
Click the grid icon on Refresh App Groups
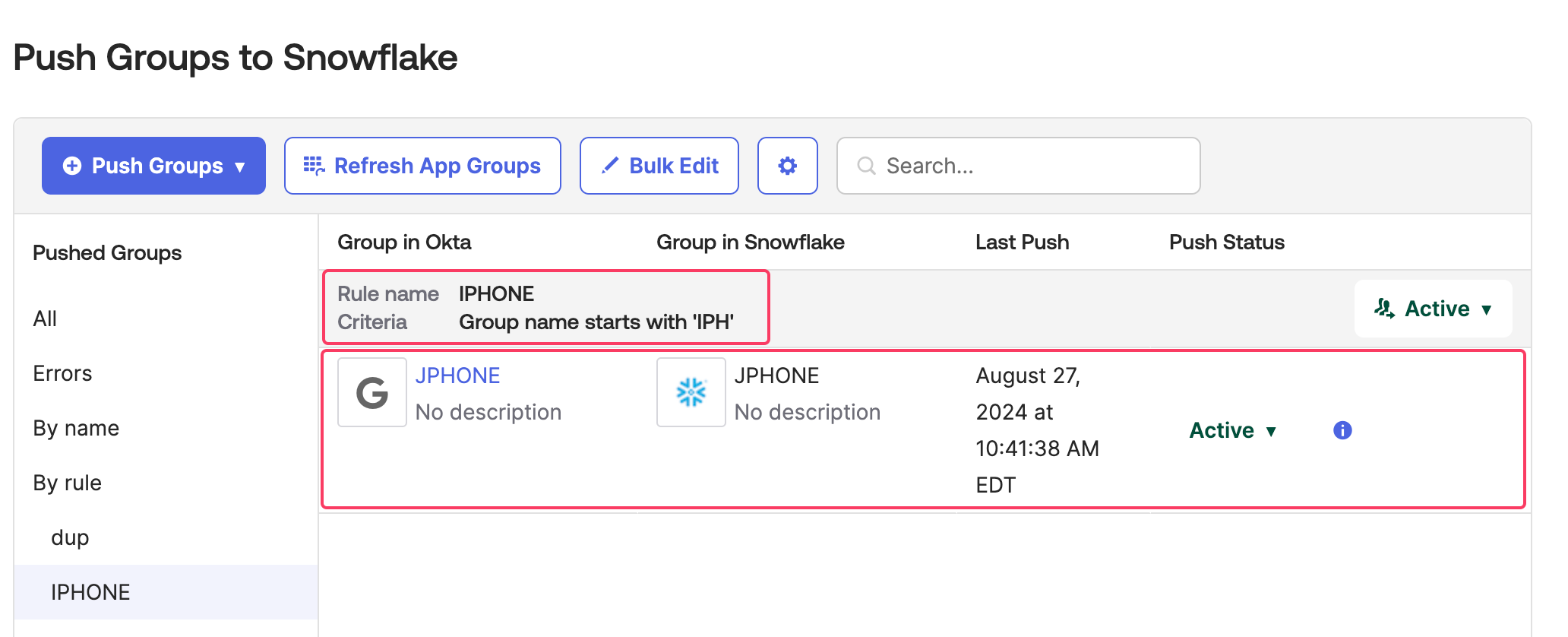pyautogui.click(x=314, y=166)
